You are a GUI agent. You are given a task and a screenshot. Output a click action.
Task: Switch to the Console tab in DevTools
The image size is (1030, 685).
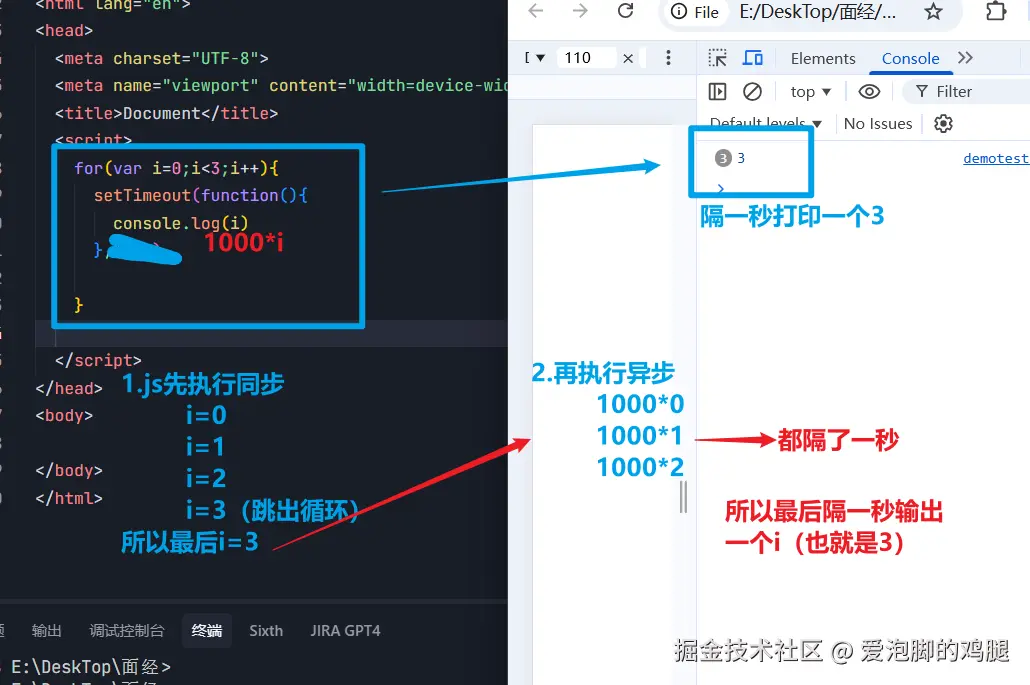(x=910, y=58)
